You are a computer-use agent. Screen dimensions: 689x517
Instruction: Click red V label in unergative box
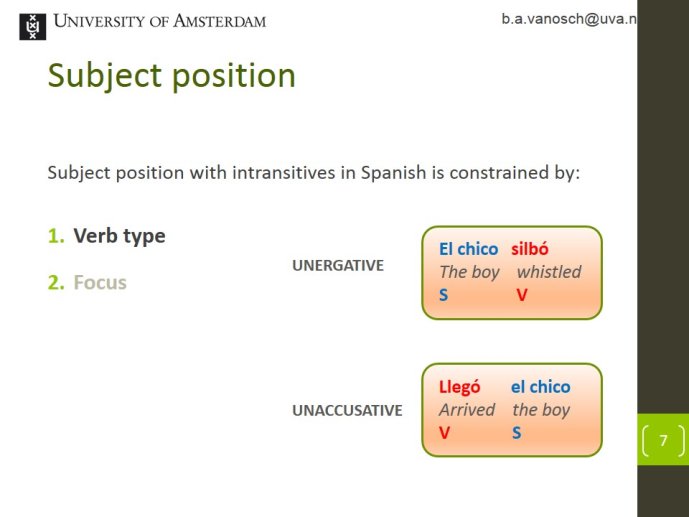pos(522,295)
